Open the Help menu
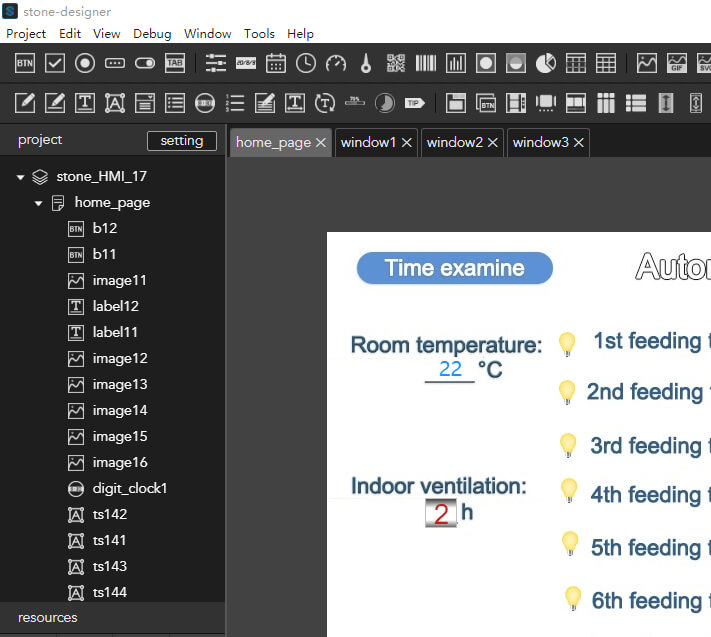This screenshot has height=637, width=711. pyautogui.click(x=300, y=34)
